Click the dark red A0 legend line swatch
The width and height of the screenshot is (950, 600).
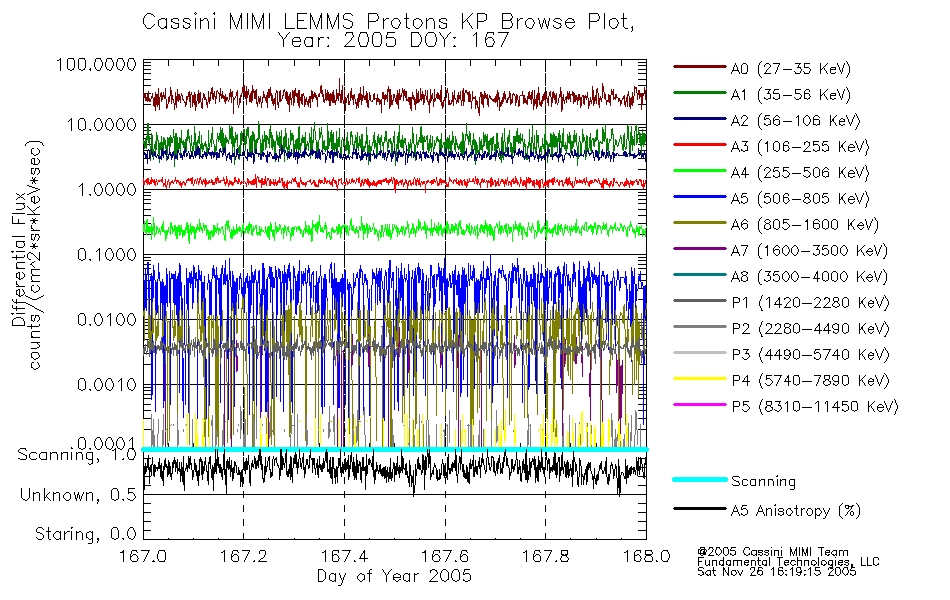(700, 67)
